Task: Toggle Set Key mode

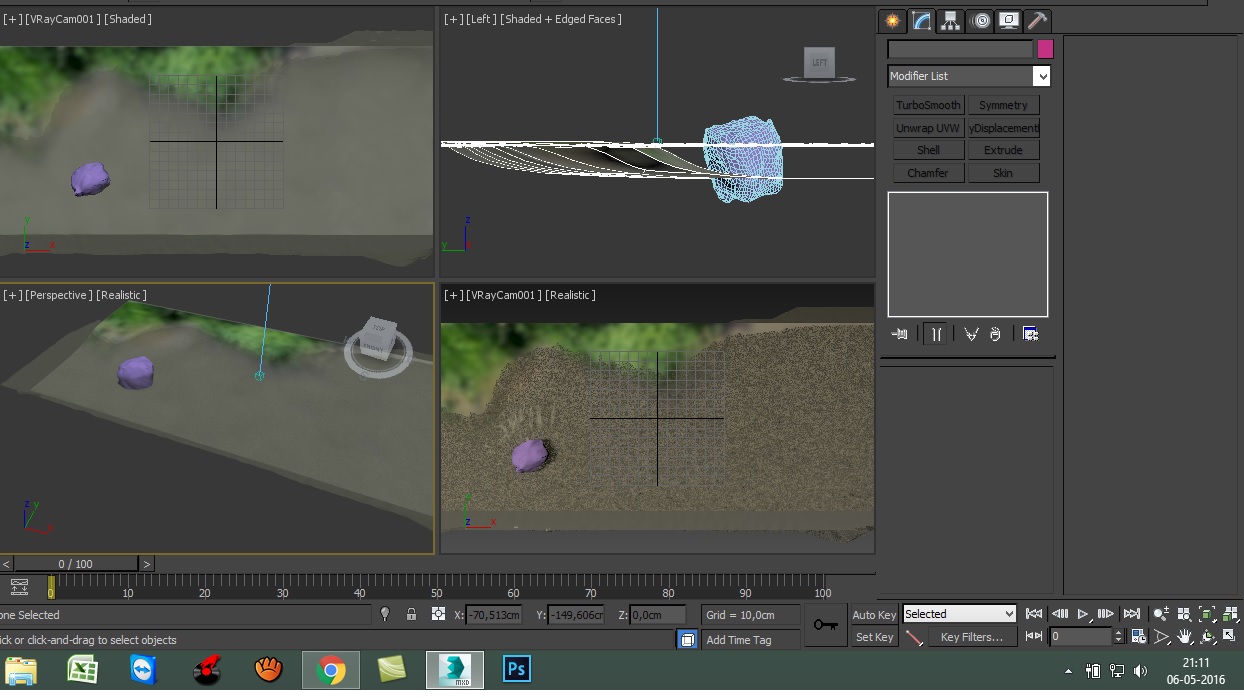Action: click(874, 637)
